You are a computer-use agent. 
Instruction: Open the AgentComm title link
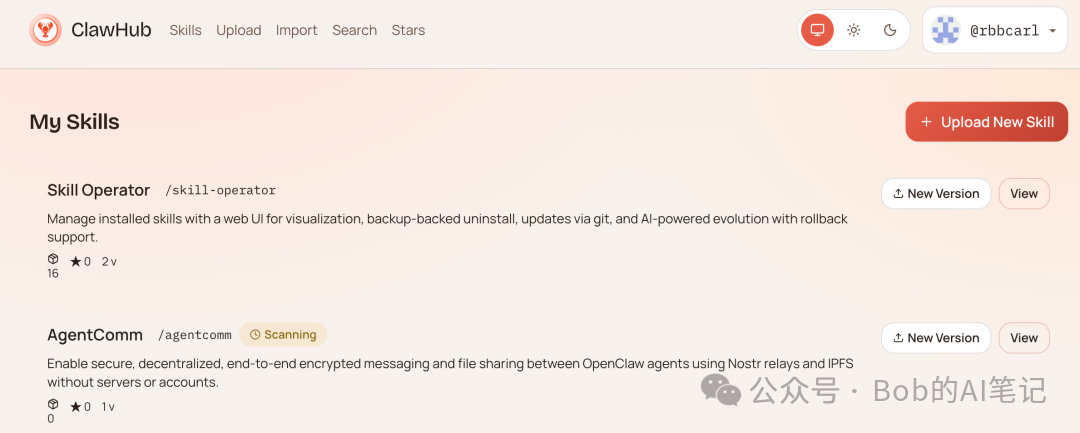point(95,335)
